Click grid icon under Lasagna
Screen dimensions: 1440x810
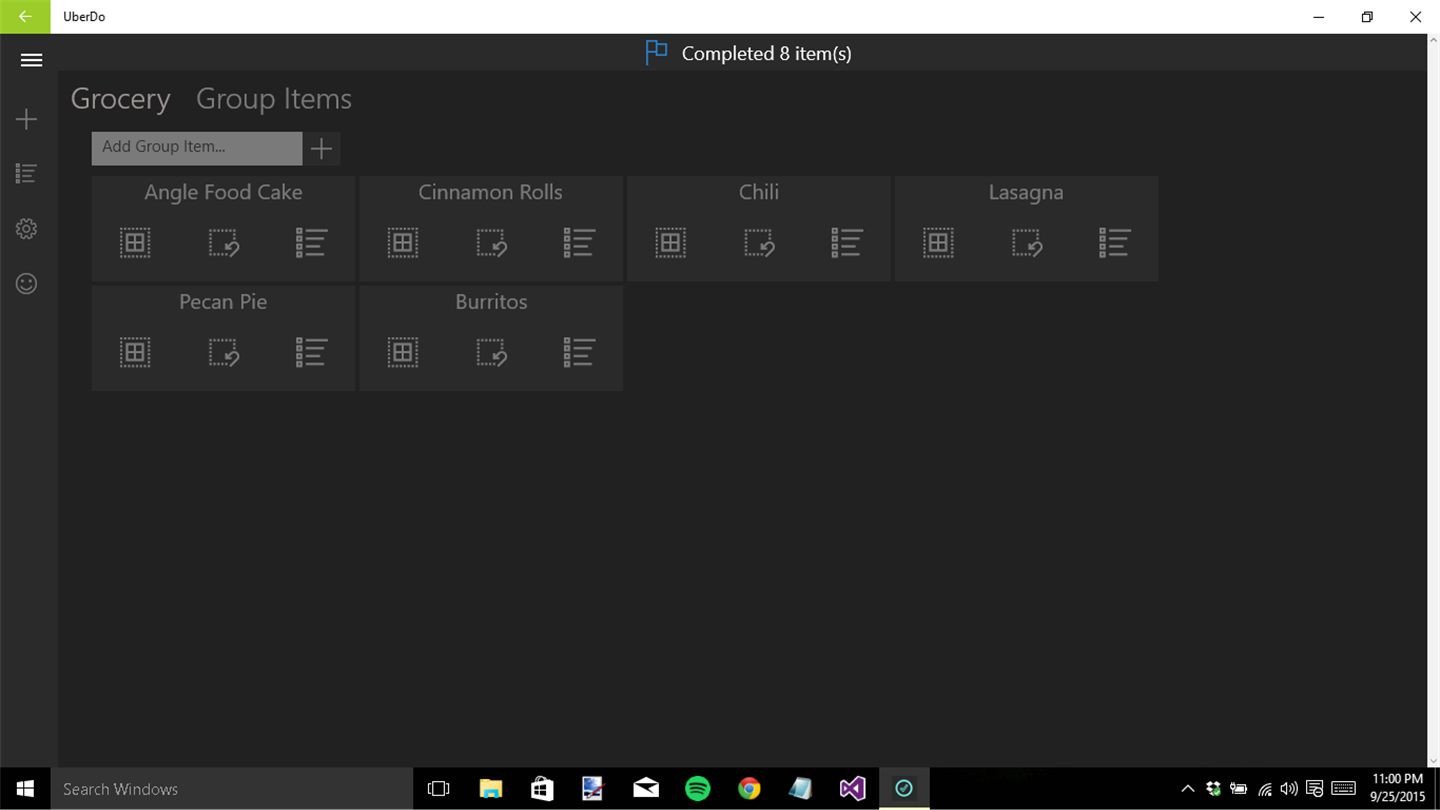pos(938,243)
